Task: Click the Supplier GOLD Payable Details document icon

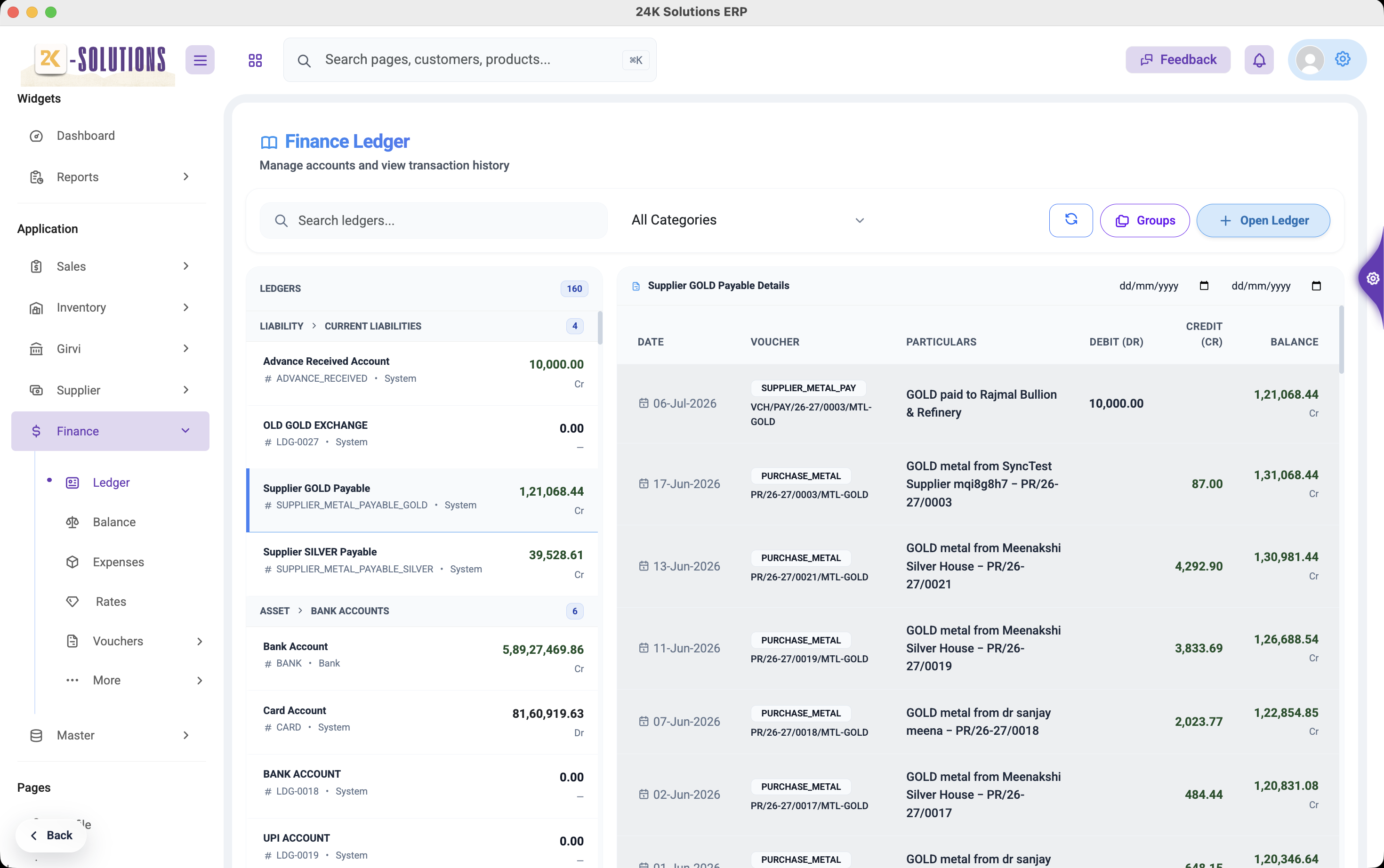Action: [636, 286]
